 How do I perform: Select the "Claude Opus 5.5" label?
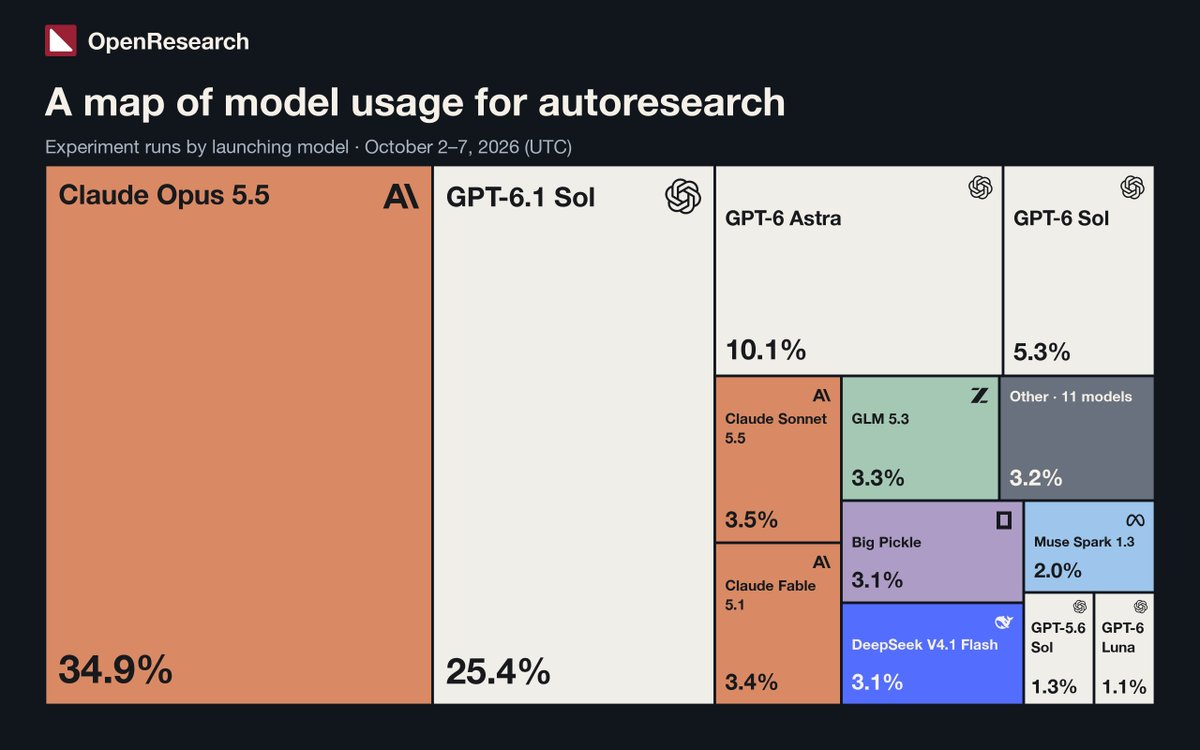click(164, 195)
